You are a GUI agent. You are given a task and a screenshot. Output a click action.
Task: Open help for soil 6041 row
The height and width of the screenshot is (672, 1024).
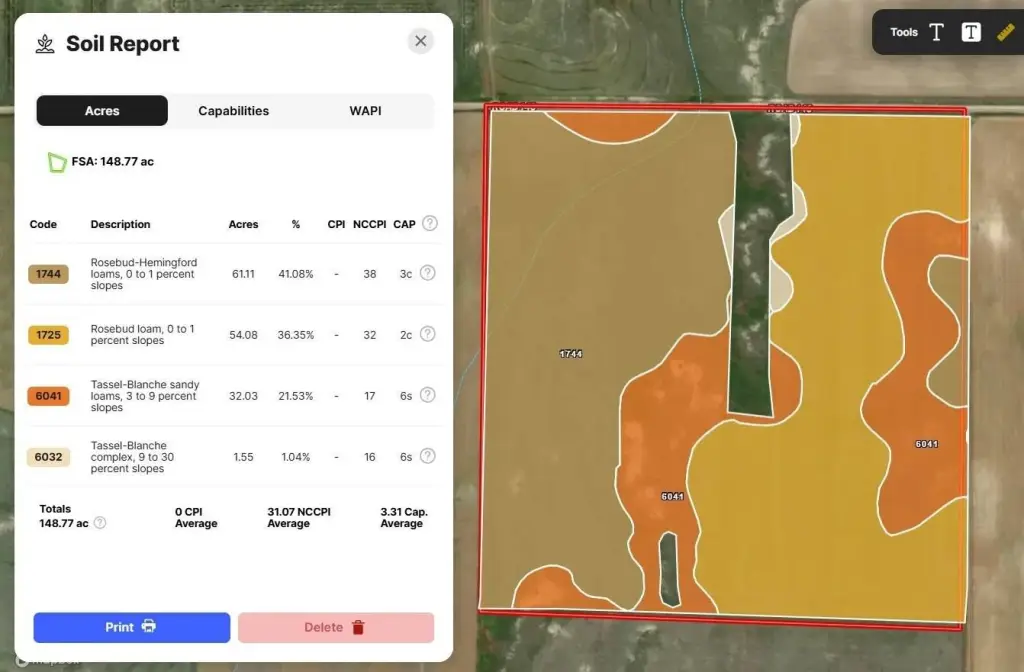[427, 395]
